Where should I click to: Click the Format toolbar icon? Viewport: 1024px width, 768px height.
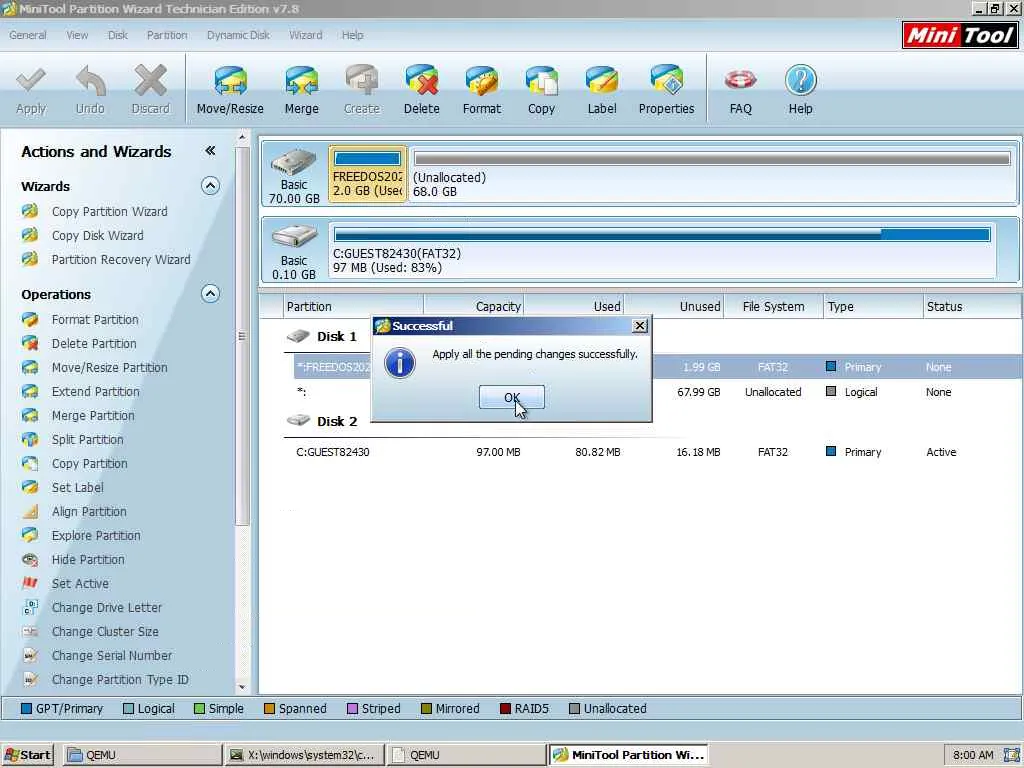[x=482, y=90]
